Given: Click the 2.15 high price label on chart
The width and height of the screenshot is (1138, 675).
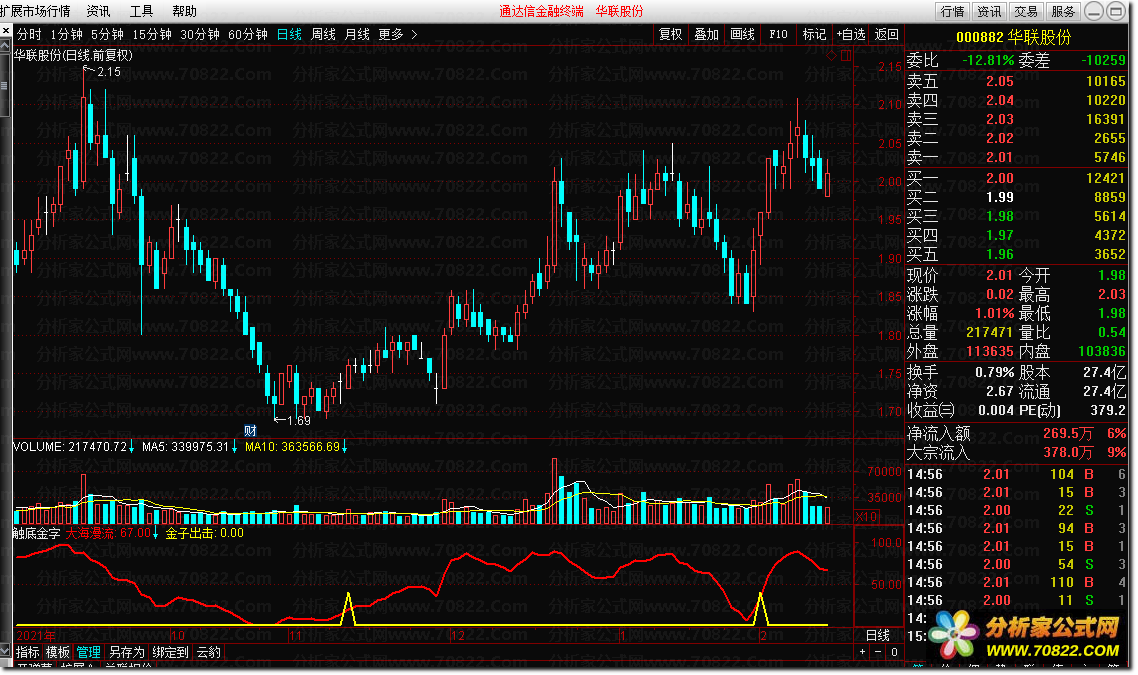Looking at the screenshot, I should [x=109, y=72].
